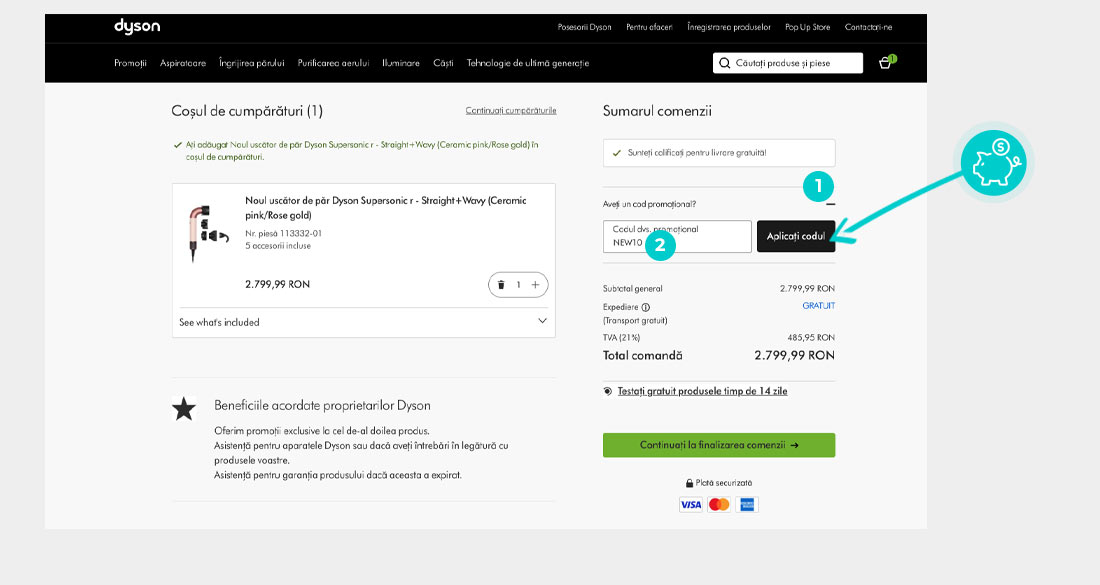Screen dimensions: 1100x585
Task: Click the hair dryer product thumbnail
Action: [x=203, y=232]
